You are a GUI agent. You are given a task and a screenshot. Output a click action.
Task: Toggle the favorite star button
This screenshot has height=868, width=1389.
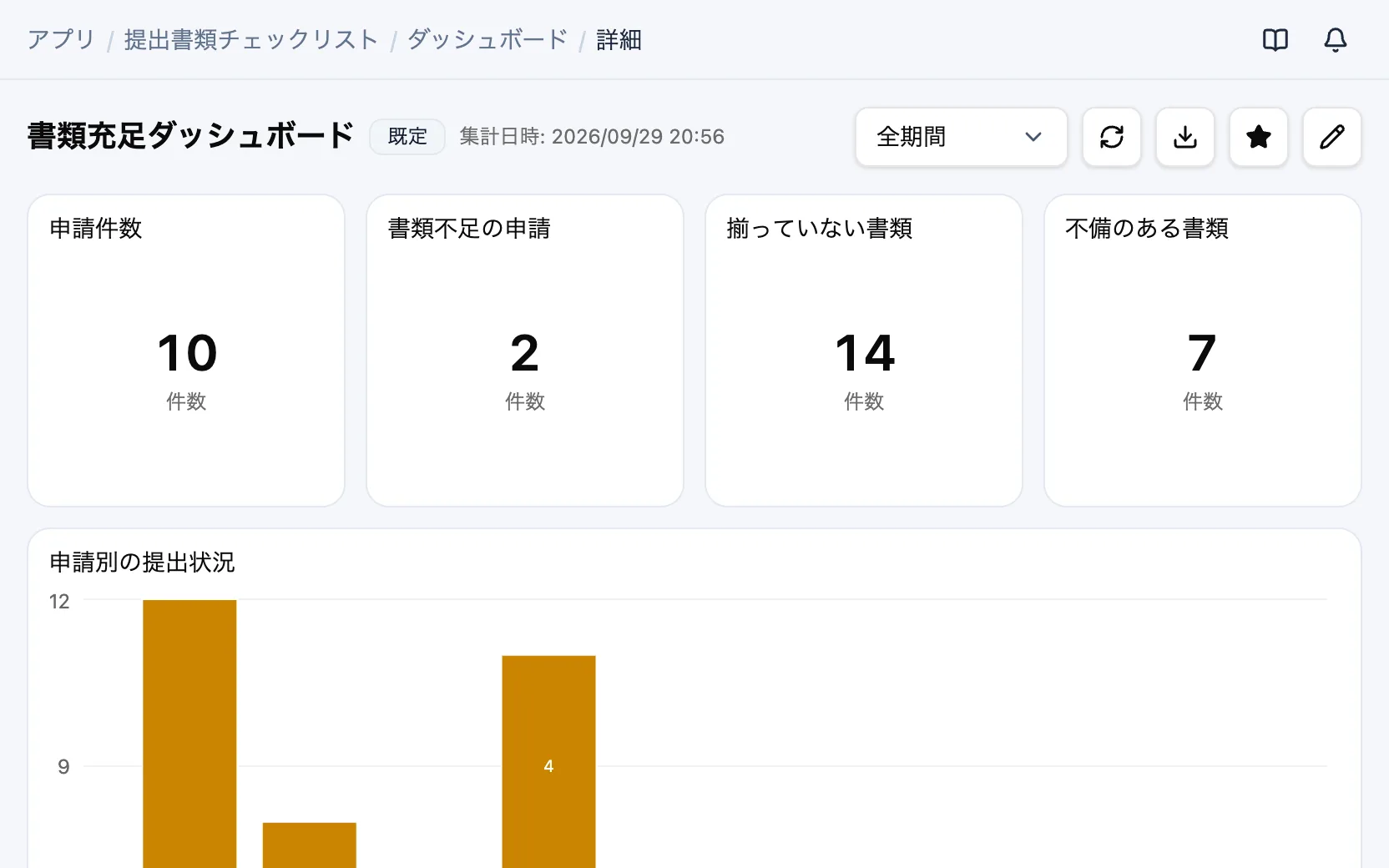1258,137
